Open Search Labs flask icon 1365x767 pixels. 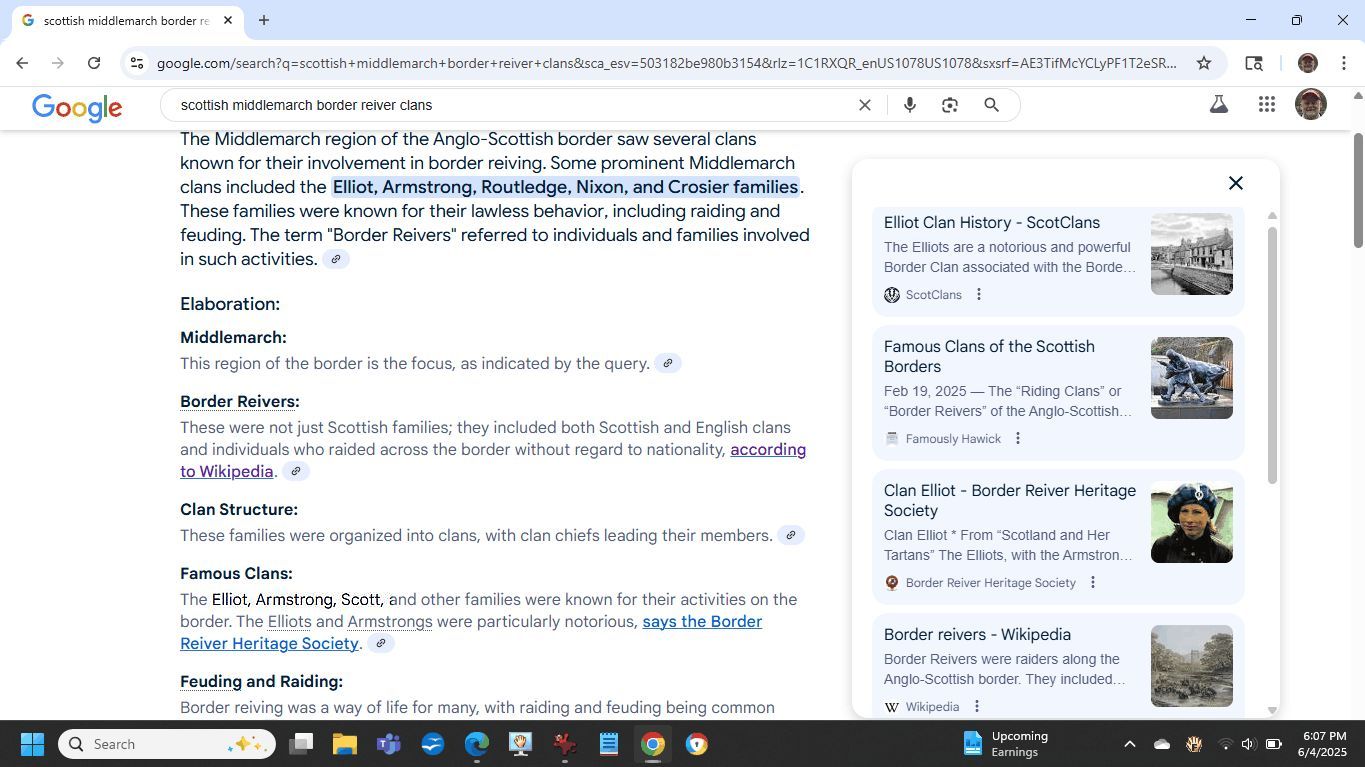(1218, 104)
